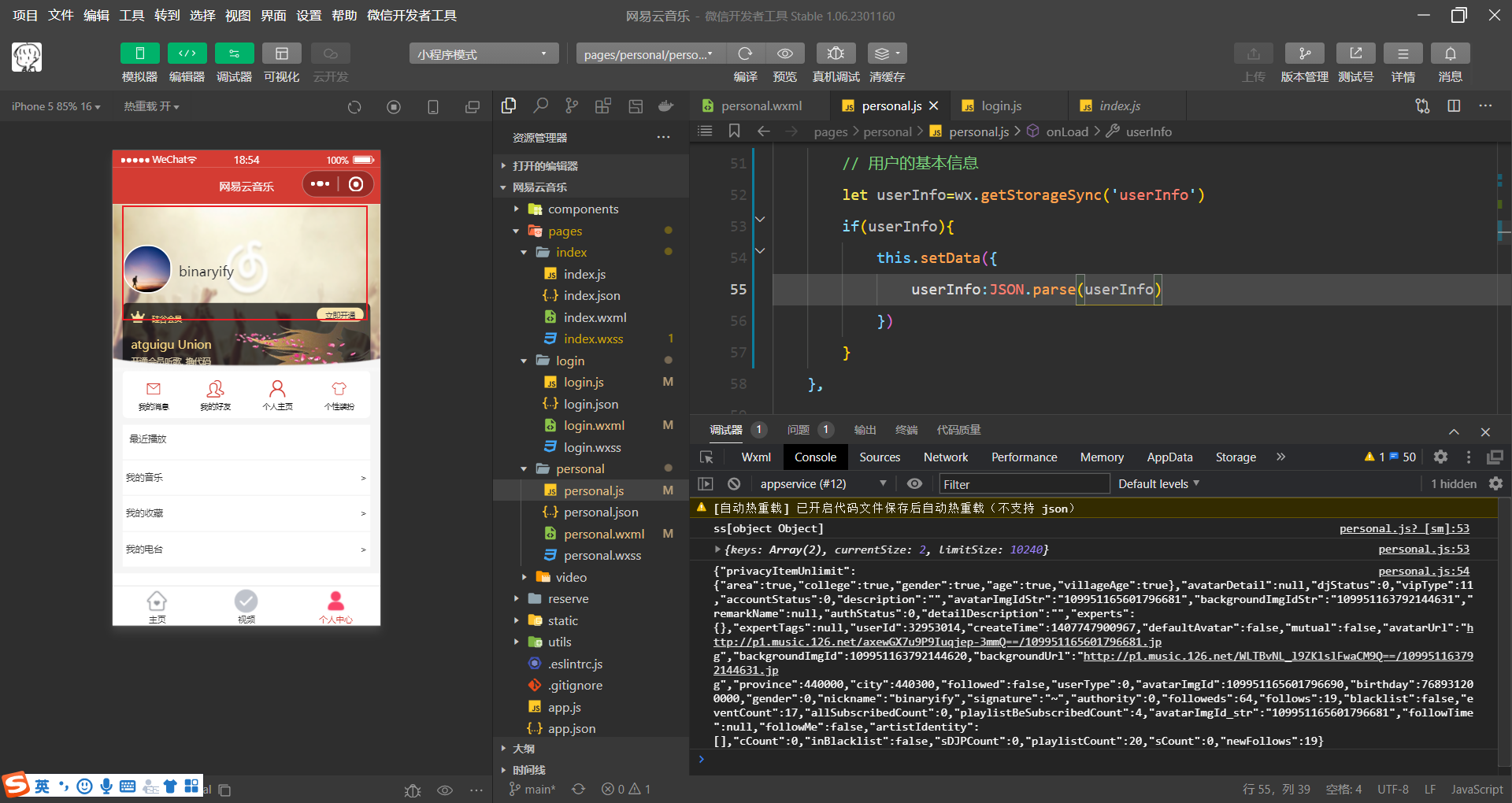This screenshot has width=1512, height=803.
Task: Click the console Filter input field
Action: [x=1024, y=484]
